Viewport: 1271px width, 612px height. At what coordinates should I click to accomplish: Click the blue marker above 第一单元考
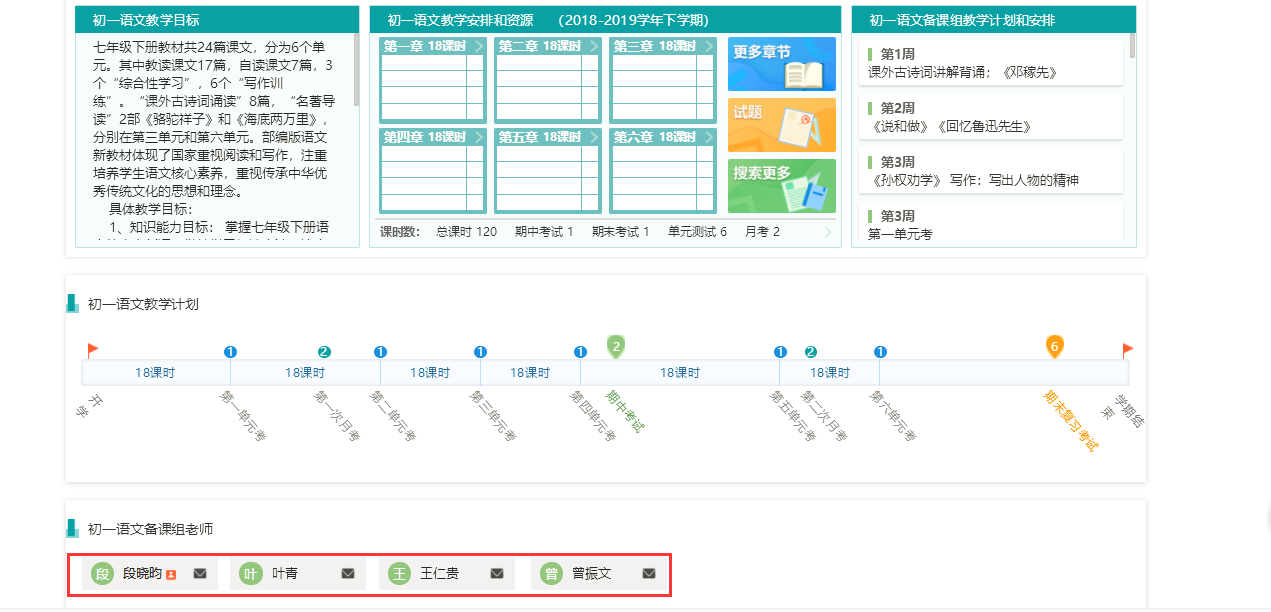(x=230, y=352)
